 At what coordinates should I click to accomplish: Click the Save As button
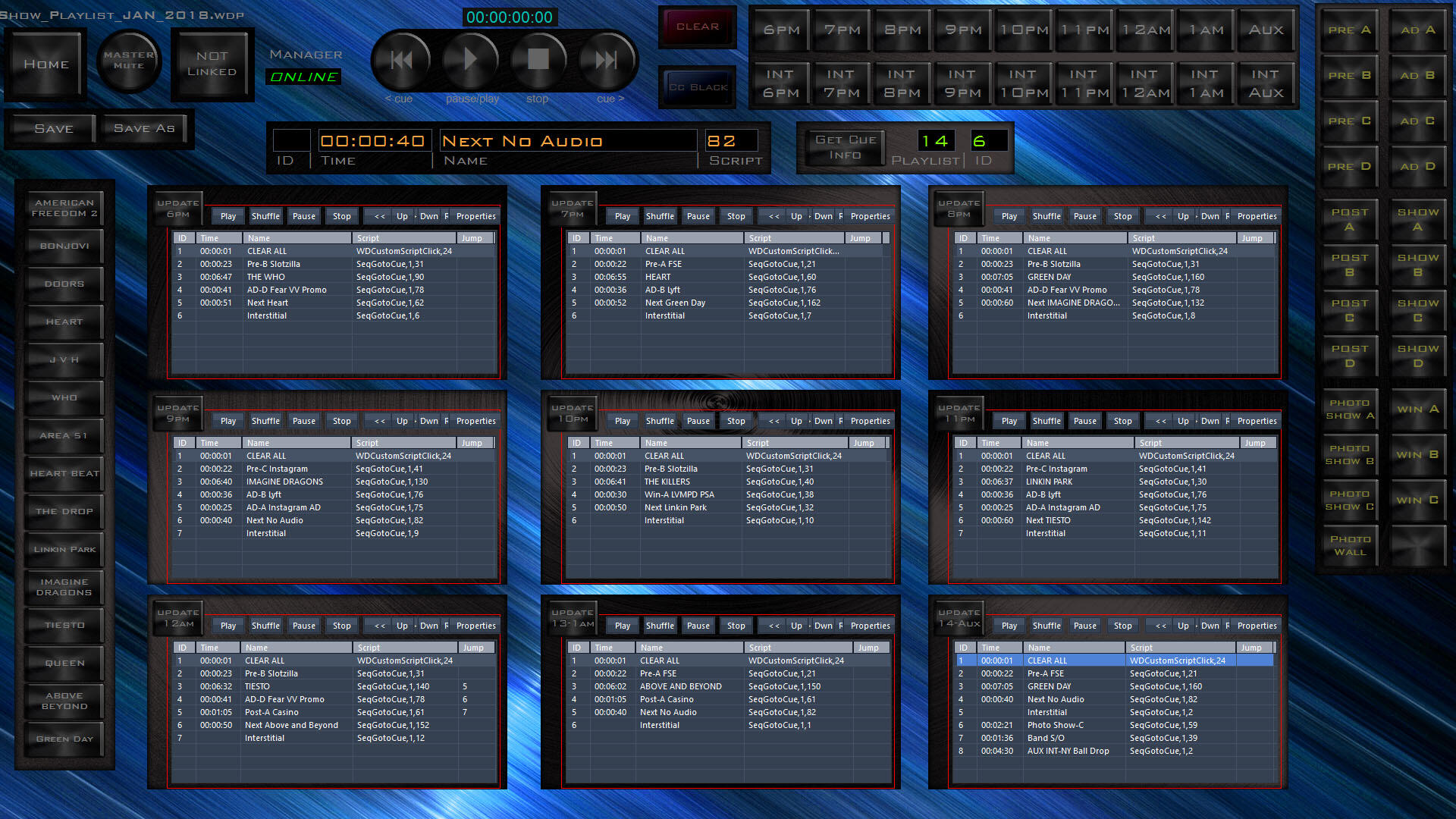(x=144, y=129)
